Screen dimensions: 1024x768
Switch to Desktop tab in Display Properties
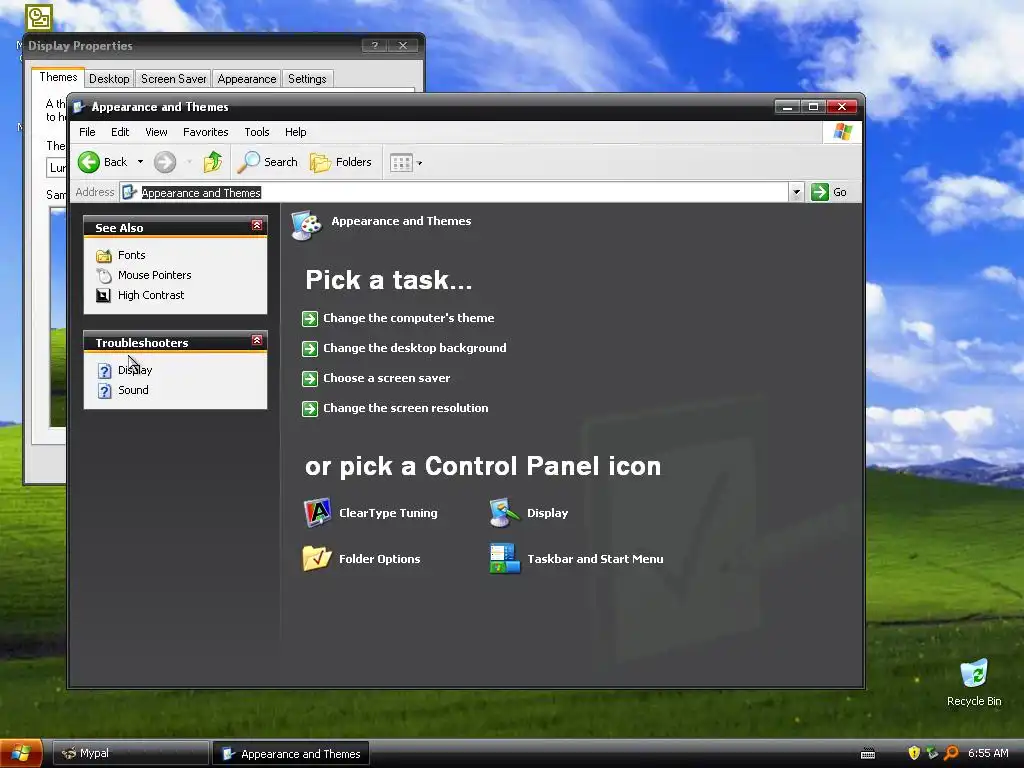coord(109,78)
